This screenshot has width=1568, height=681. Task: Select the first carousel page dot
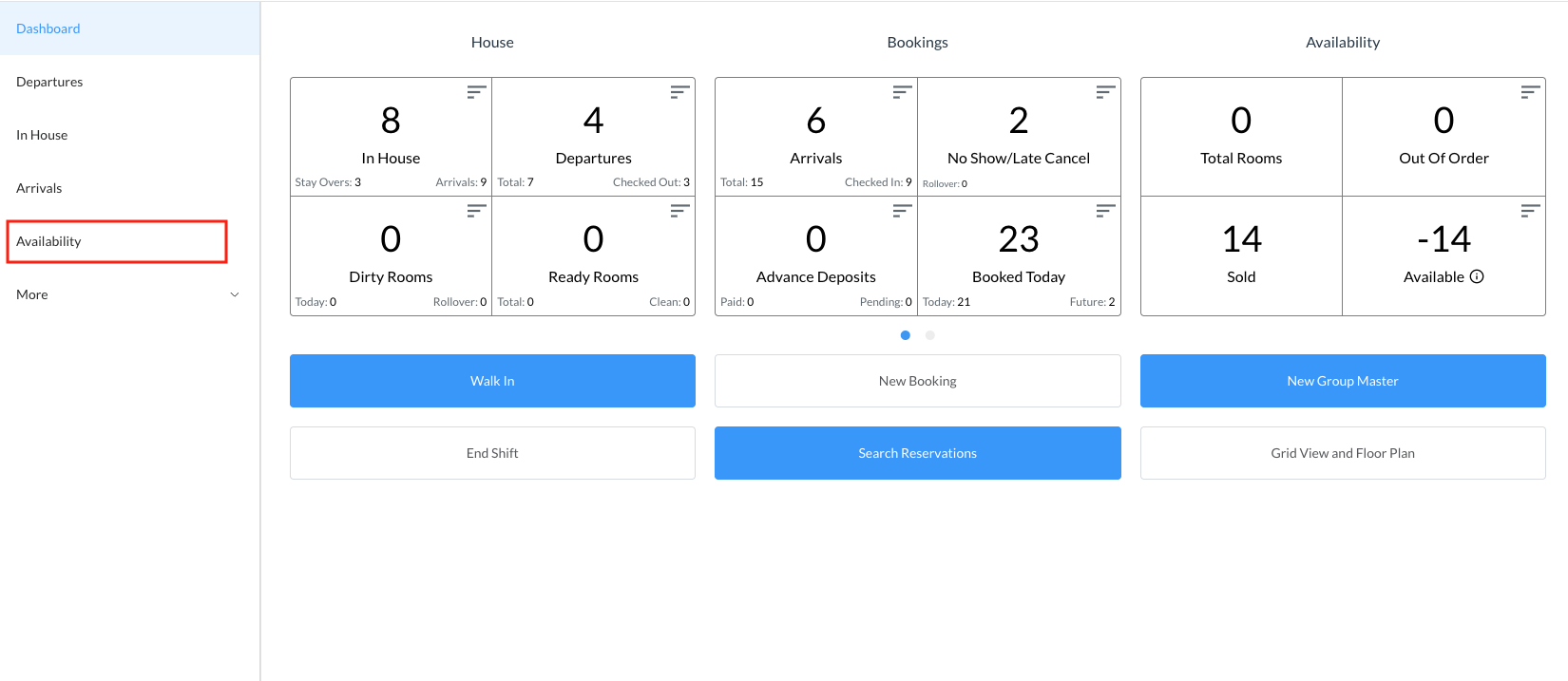pos(906,335)
